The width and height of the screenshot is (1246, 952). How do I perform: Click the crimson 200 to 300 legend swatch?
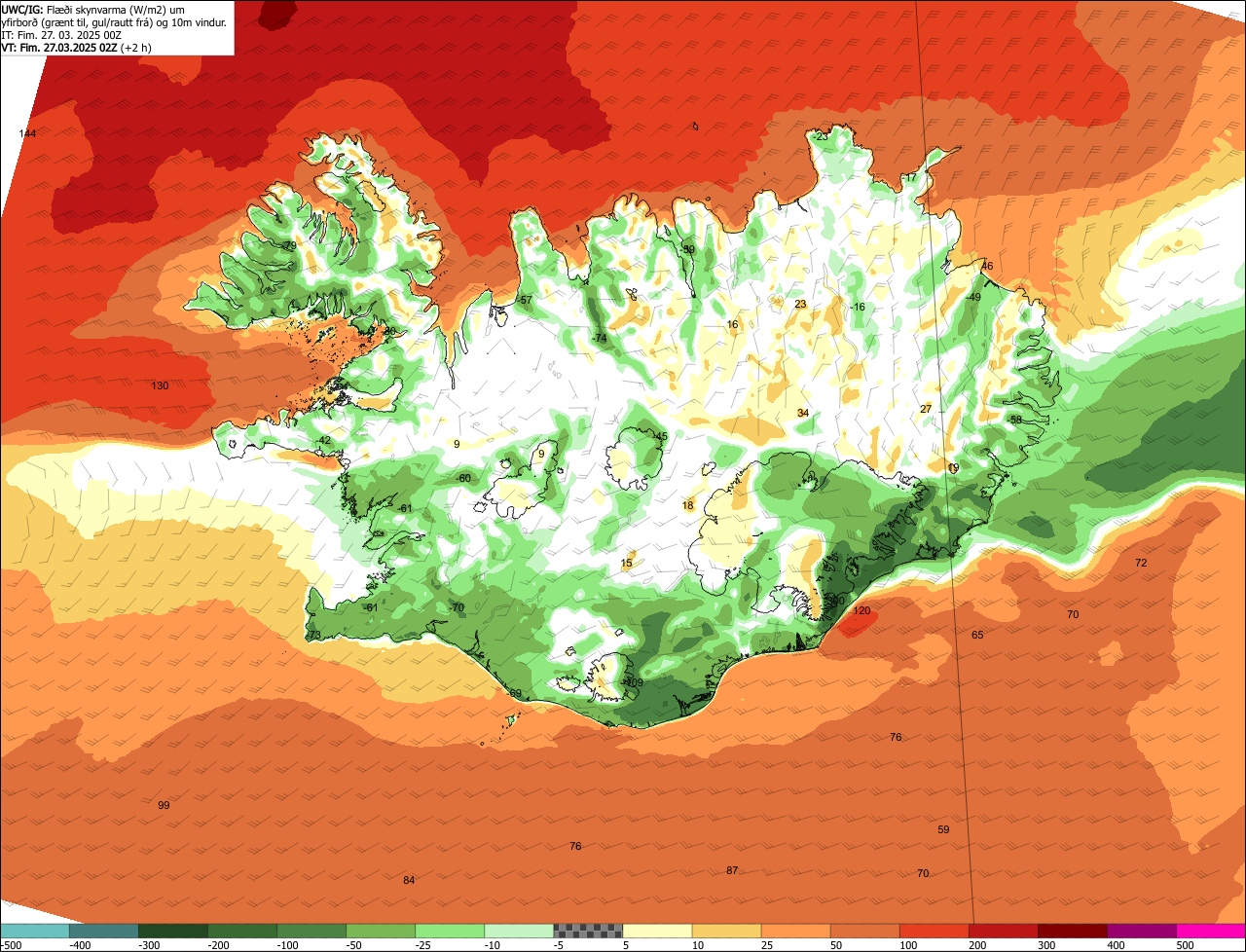(1004, 931)
